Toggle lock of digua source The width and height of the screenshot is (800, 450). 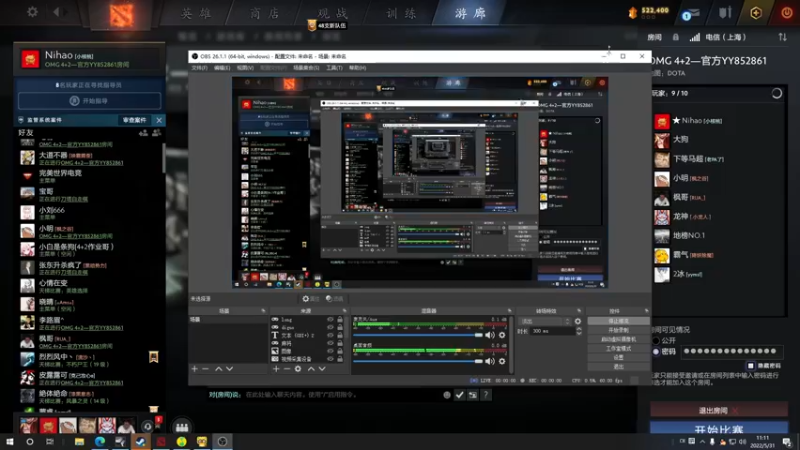pyautogui.click(x=340, y=328)
